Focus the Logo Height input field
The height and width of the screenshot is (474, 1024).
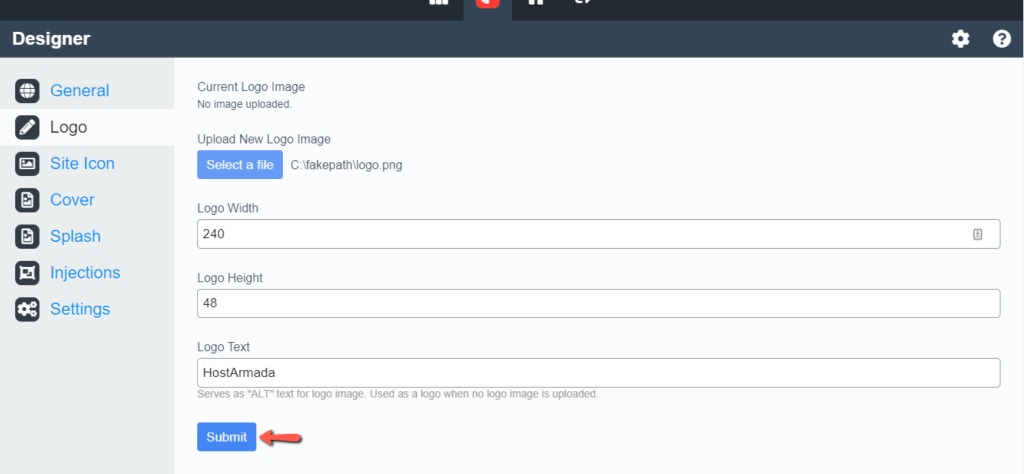(x=598, y=304)
